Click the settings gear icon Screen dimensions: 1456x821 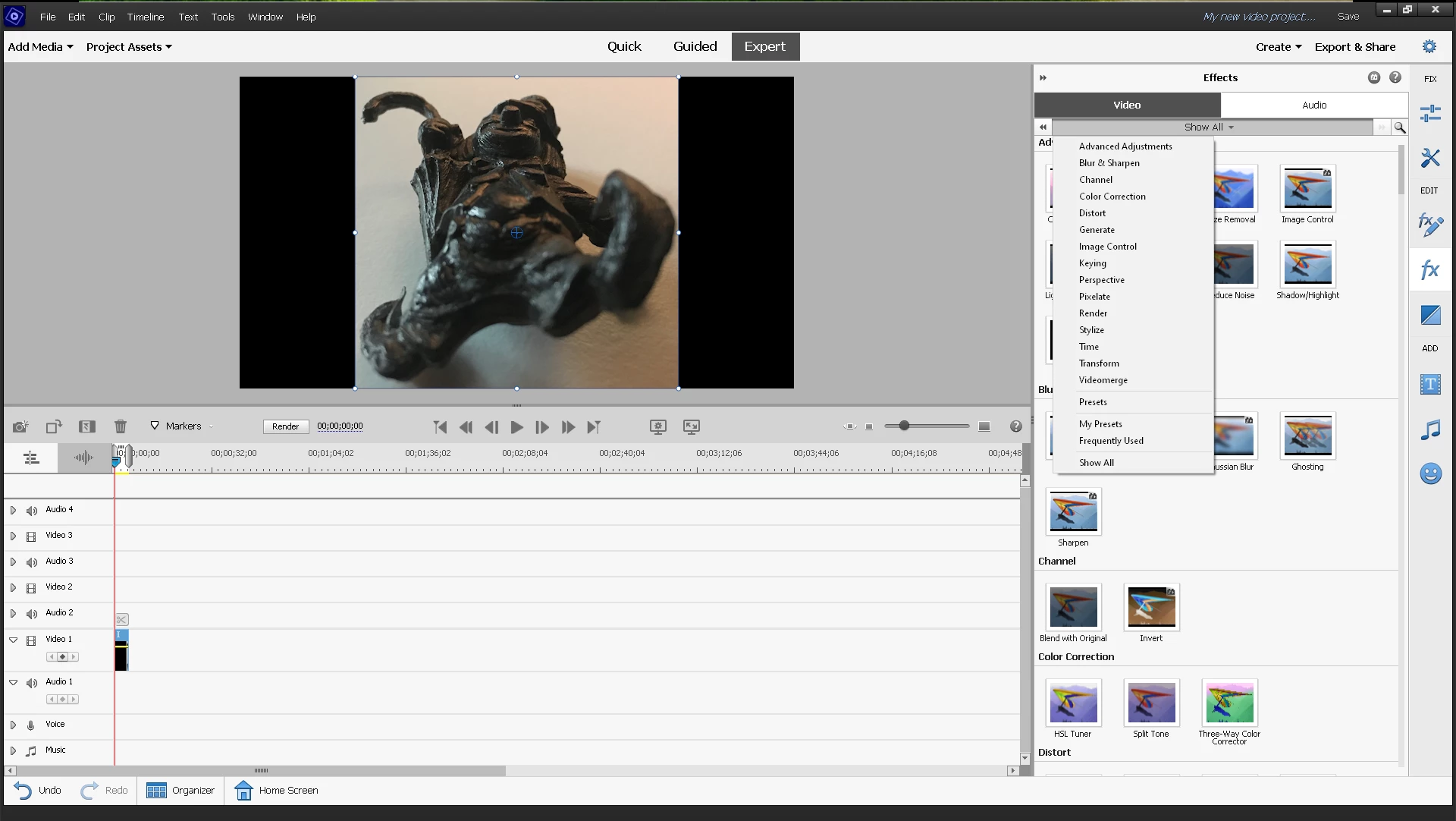(x=1429, y=47)
